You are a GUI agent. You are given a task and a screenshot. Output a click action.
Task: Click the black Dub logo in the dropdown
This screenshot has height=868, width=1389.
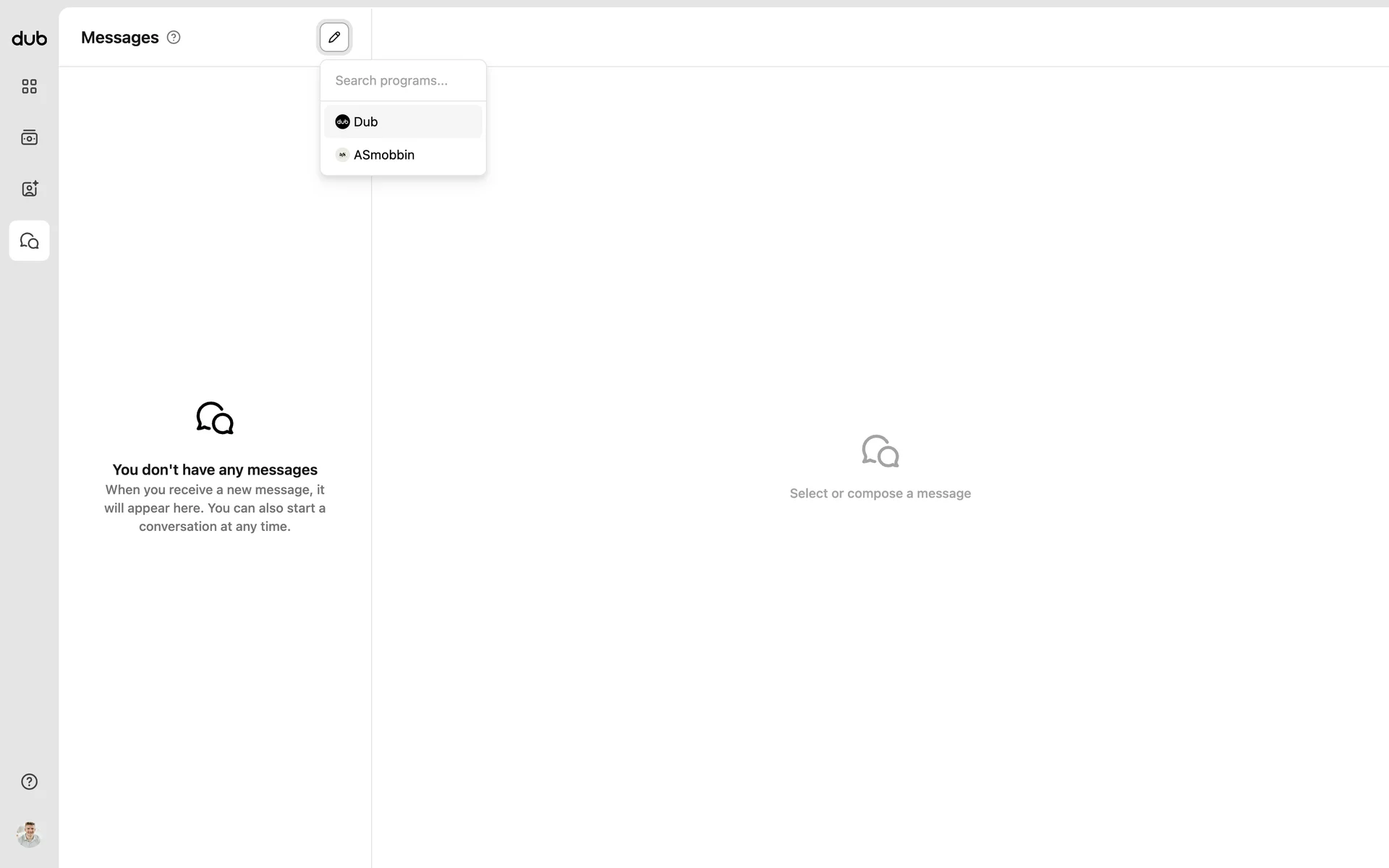pyautogui.click(x=342, y=122)
